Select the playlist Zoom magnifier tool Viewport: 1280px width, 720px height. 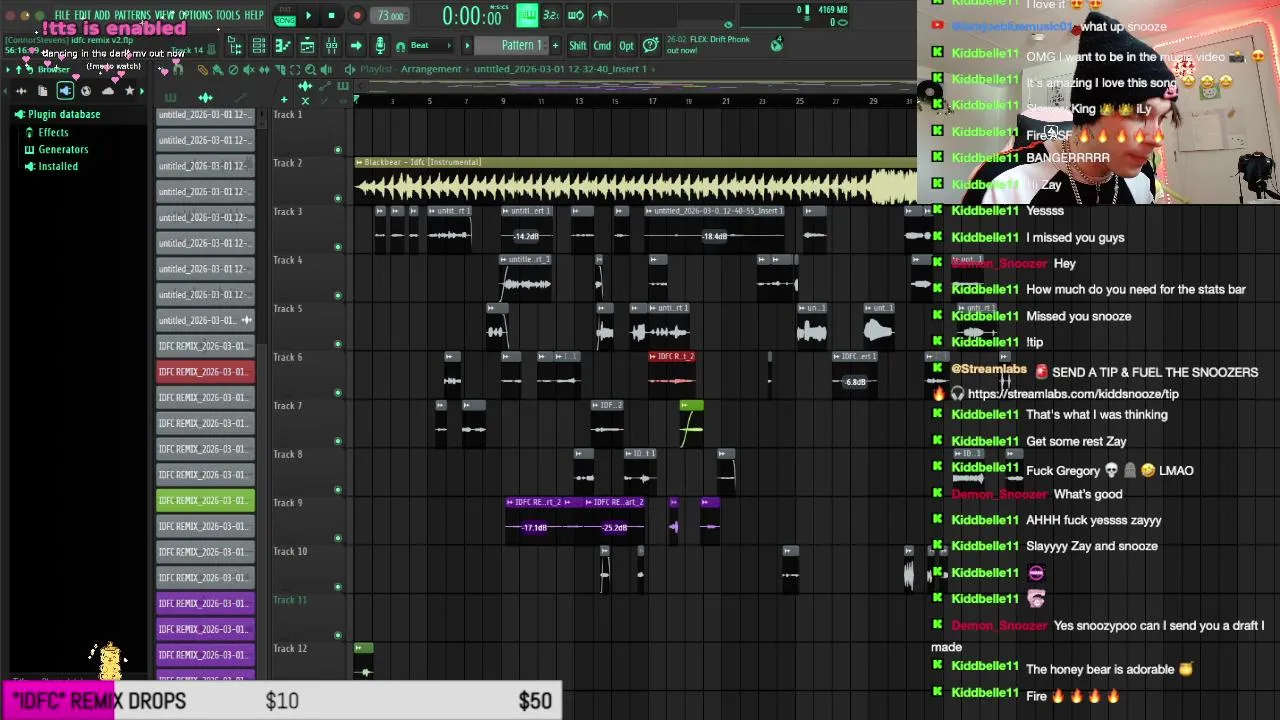tap(310, 70)
